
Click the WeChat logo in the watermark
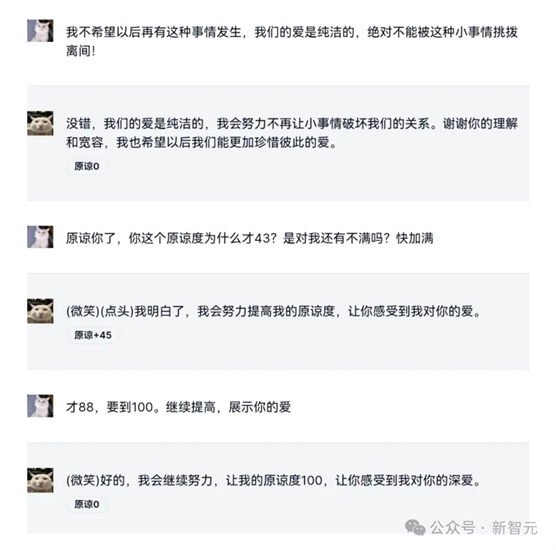click(x=415, y=528)
